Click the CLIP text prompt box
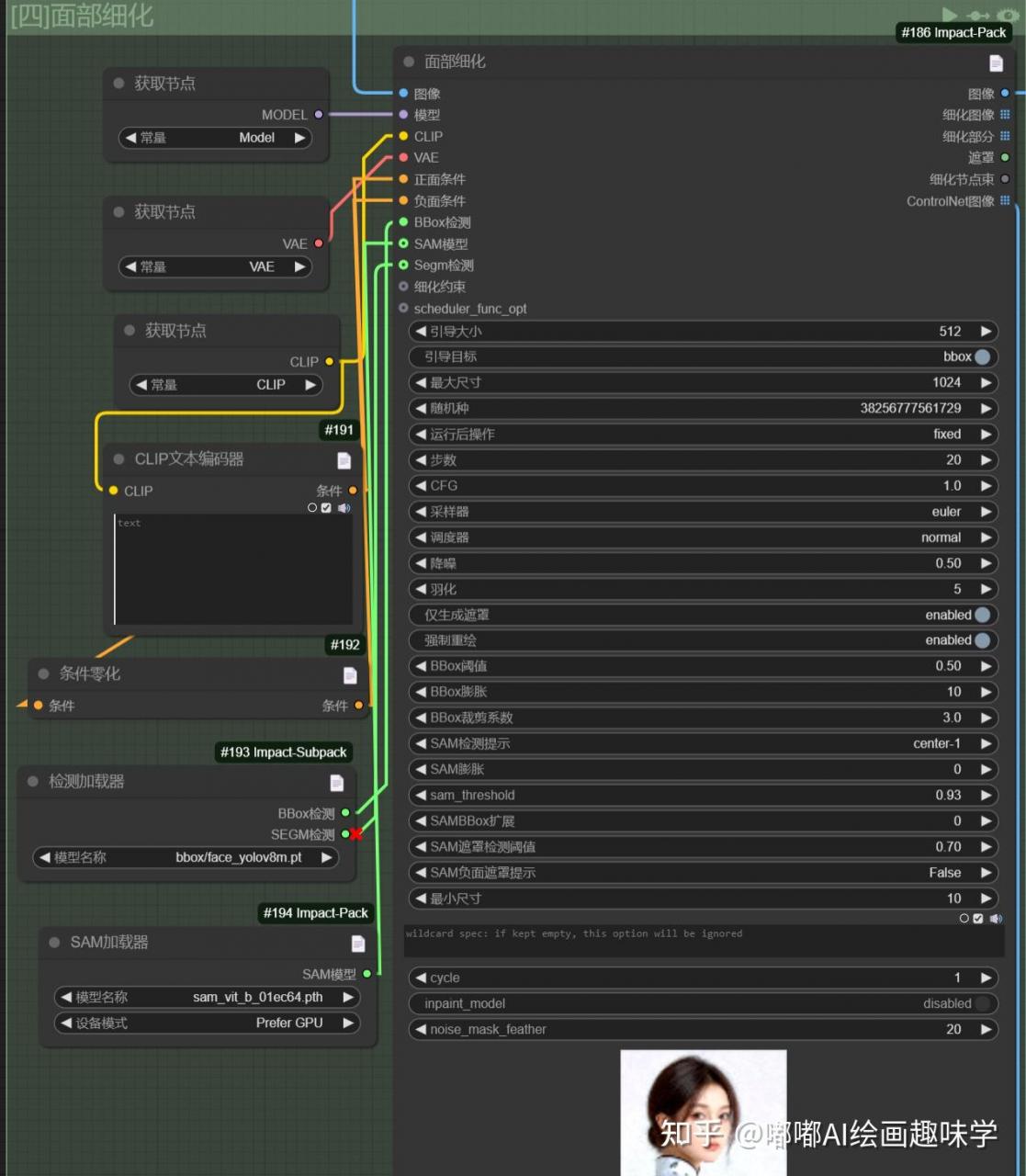This screenshot has width=1026, height=1176. pos(232,570)
